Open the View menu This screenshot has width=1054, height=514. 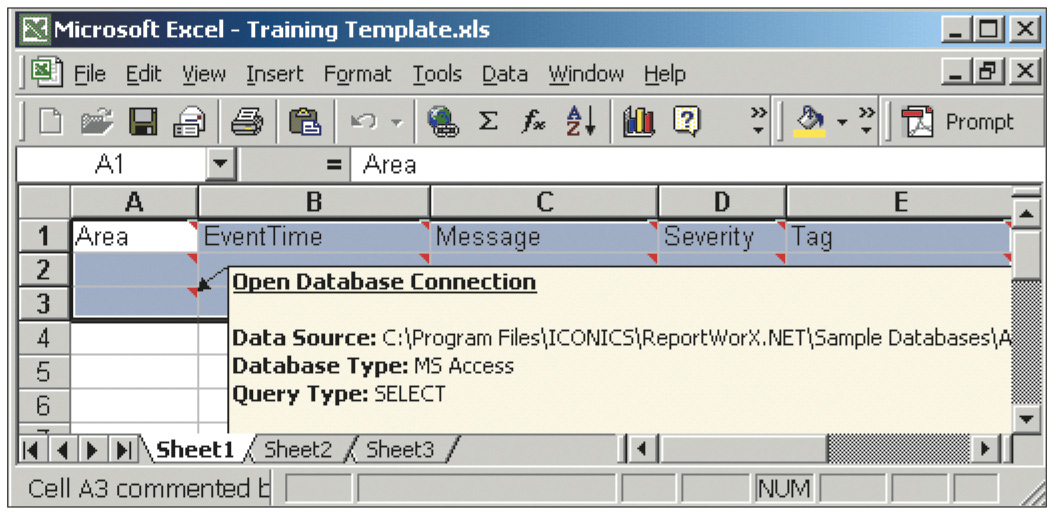pyautogui.click(x=204, y=74)
